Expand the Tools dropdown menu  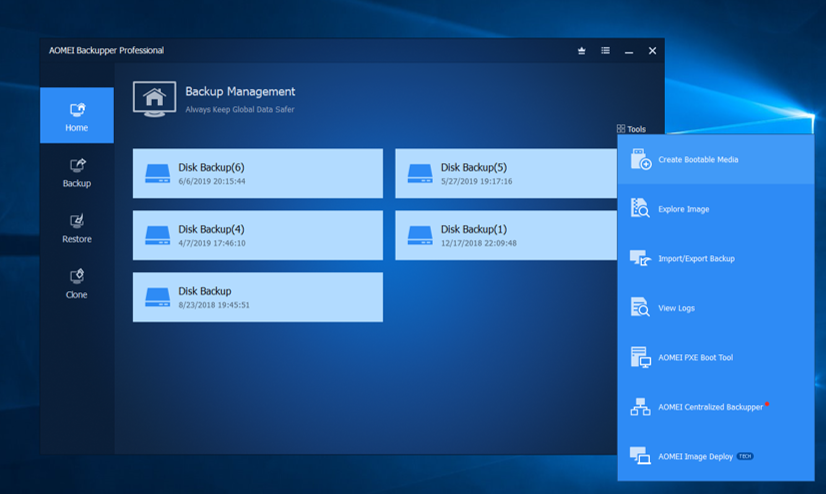point(631,129)
